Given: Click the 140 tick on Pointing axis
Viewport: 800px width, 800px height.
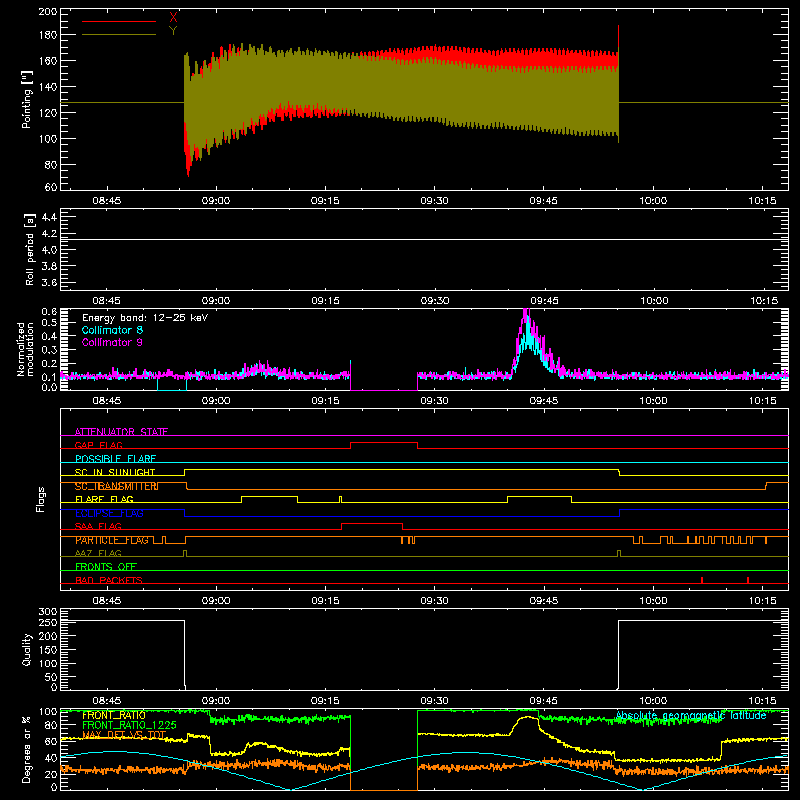Looking at the screenshot, I should tap(48, 87).
